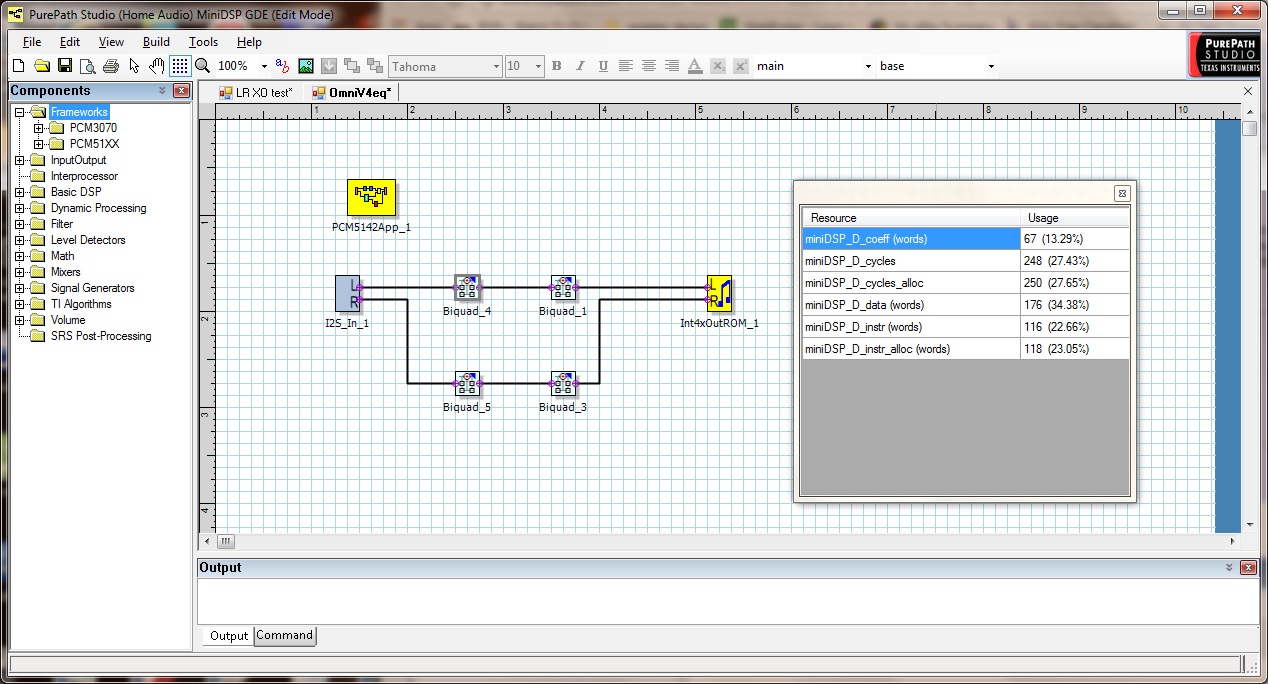The image size is (1268, 684).
Task: Select the Biquad_3 block
Action: pyautogui.click(x=563, y=384)
